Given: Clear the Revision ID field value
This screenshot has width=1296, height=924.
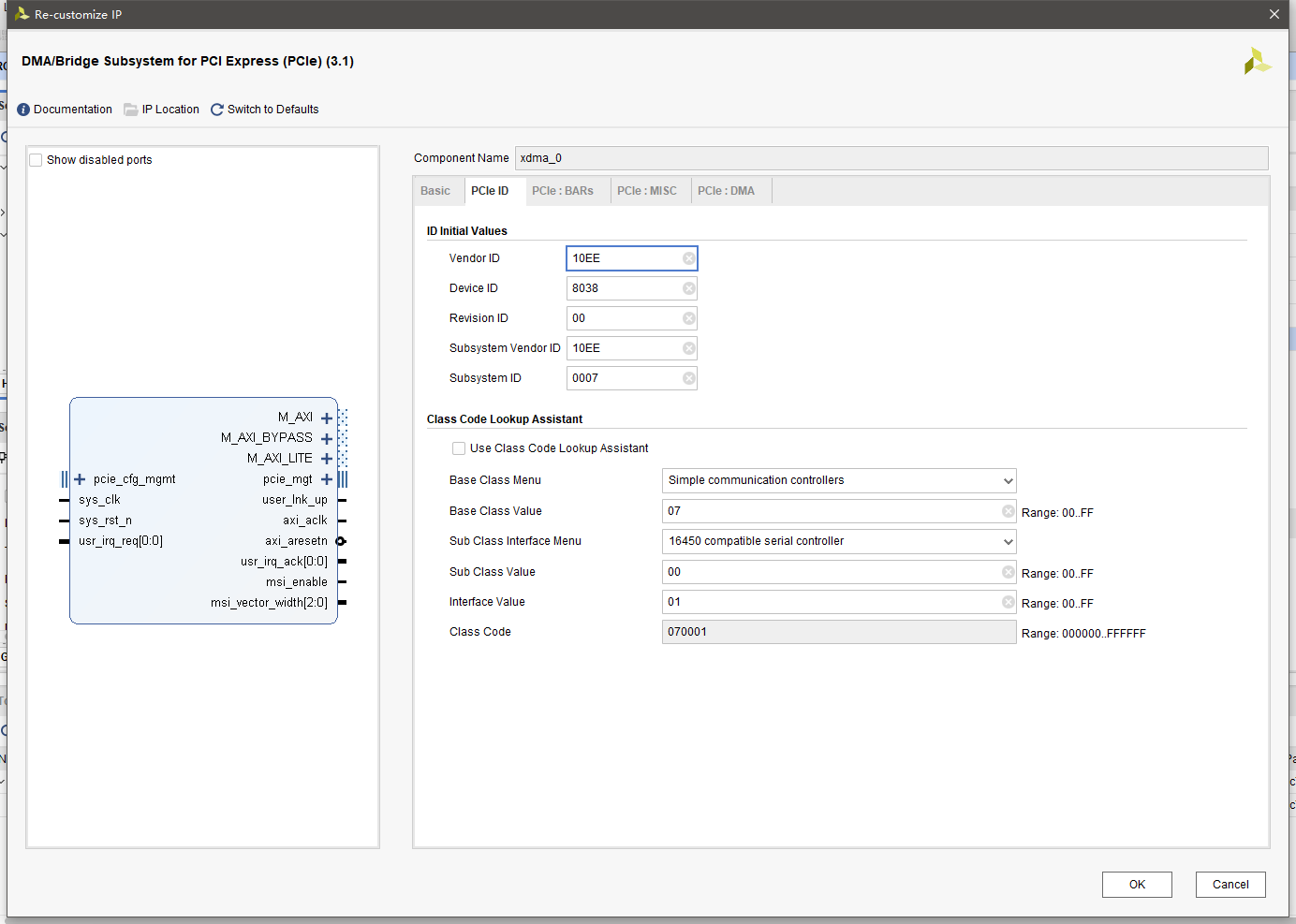Looking at the screenshot, I should [x=688, y=318].
